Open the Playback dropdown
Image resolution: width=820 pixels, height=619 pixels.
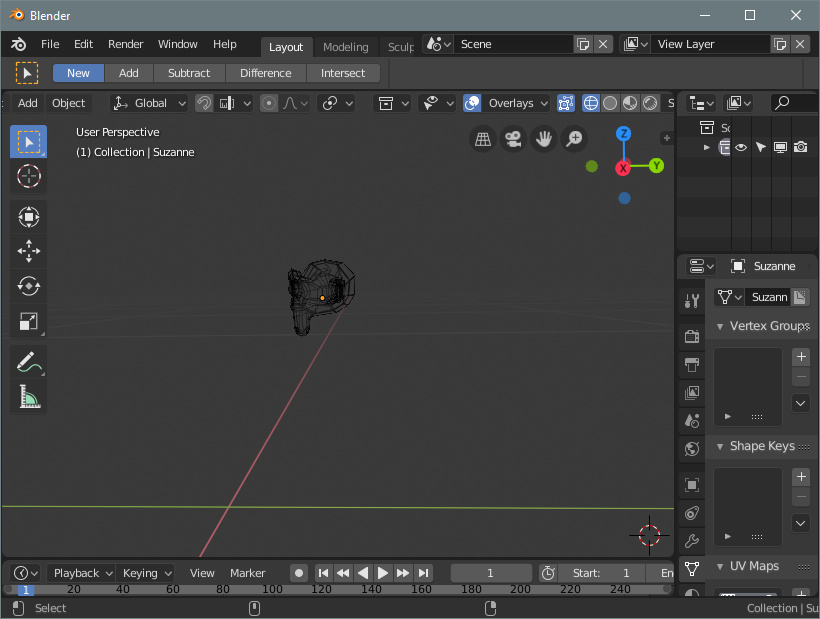pyautogui.click(x=82, y=573)
